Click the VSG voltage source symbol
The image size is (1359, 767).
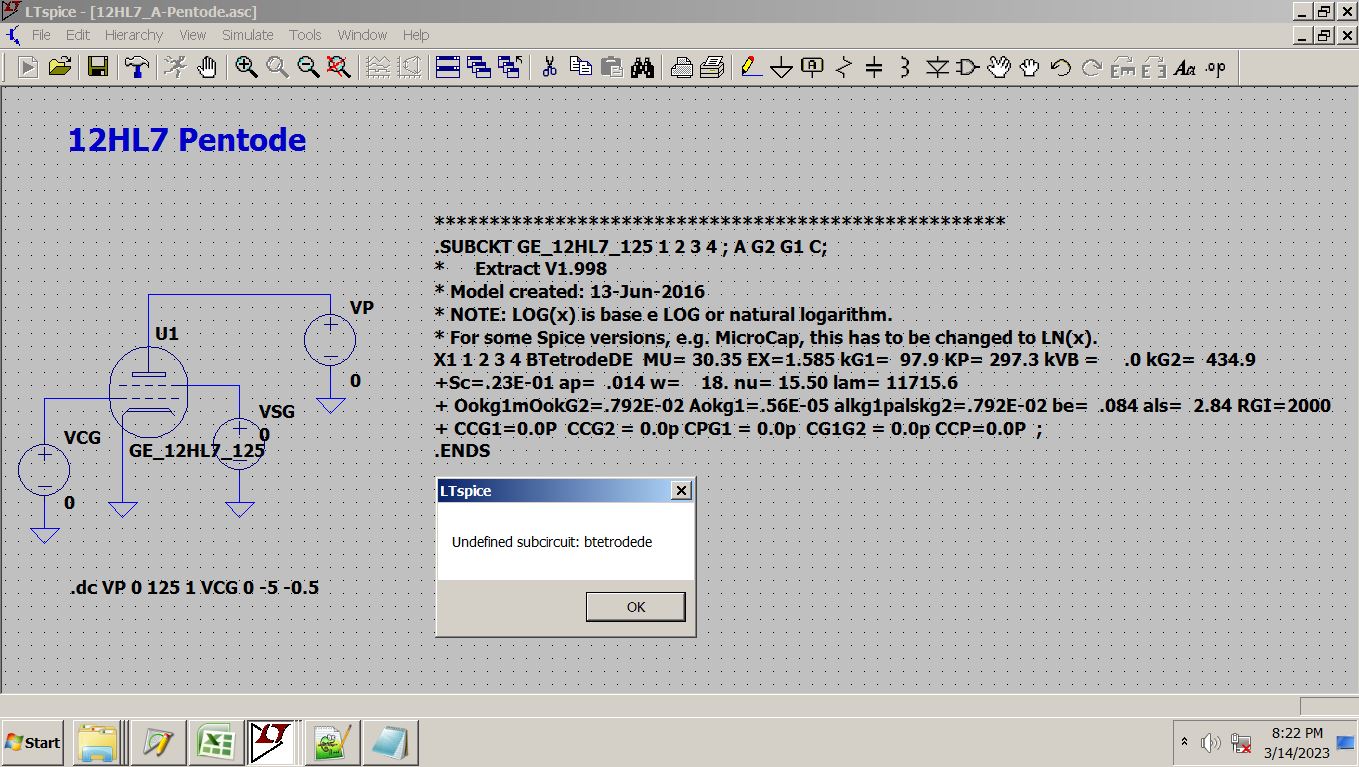[x=240, y=444]
